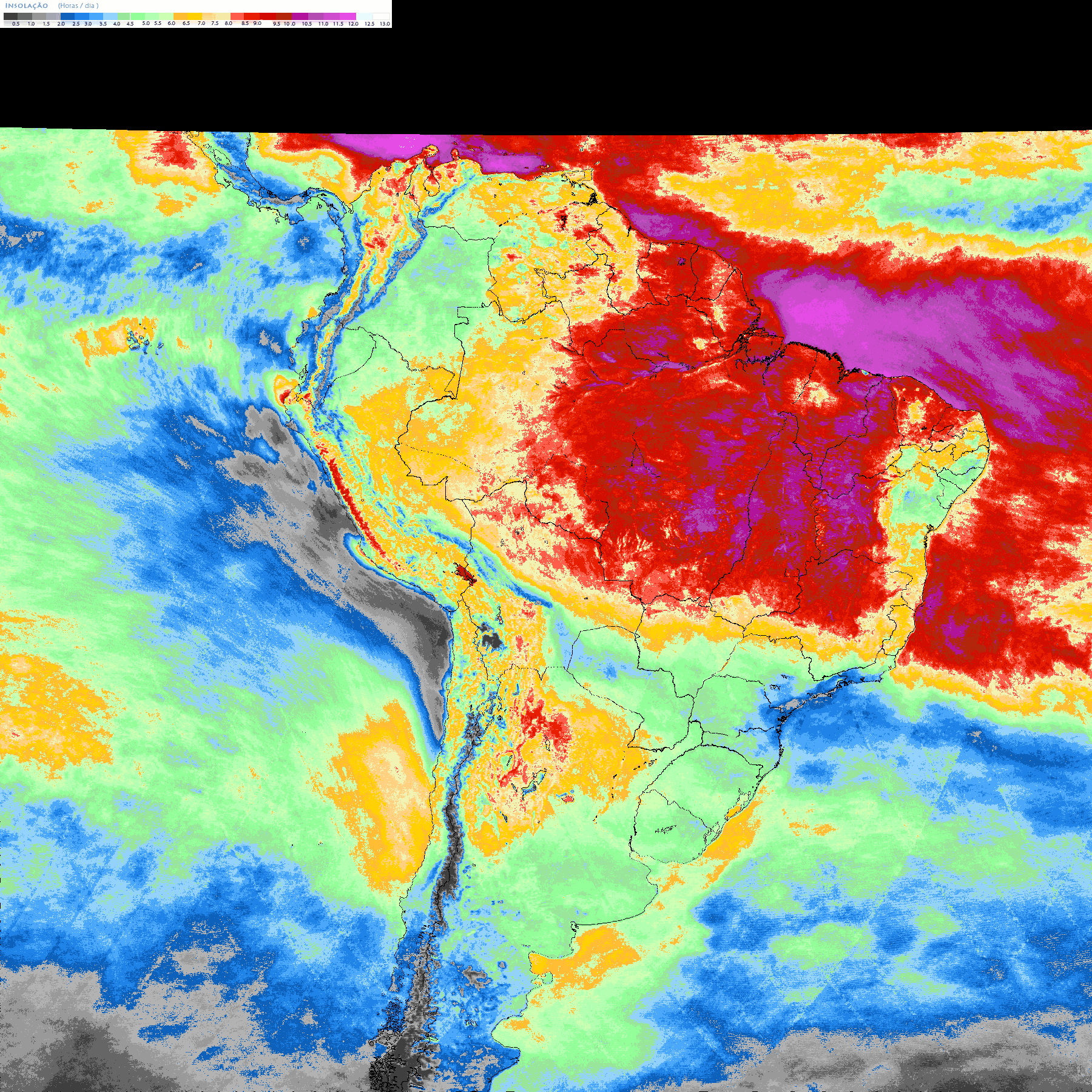Select the yellow legend swatch above 7.0
The height and width of the screenshot is (1092, 1092).
click(x=195, y=16)
